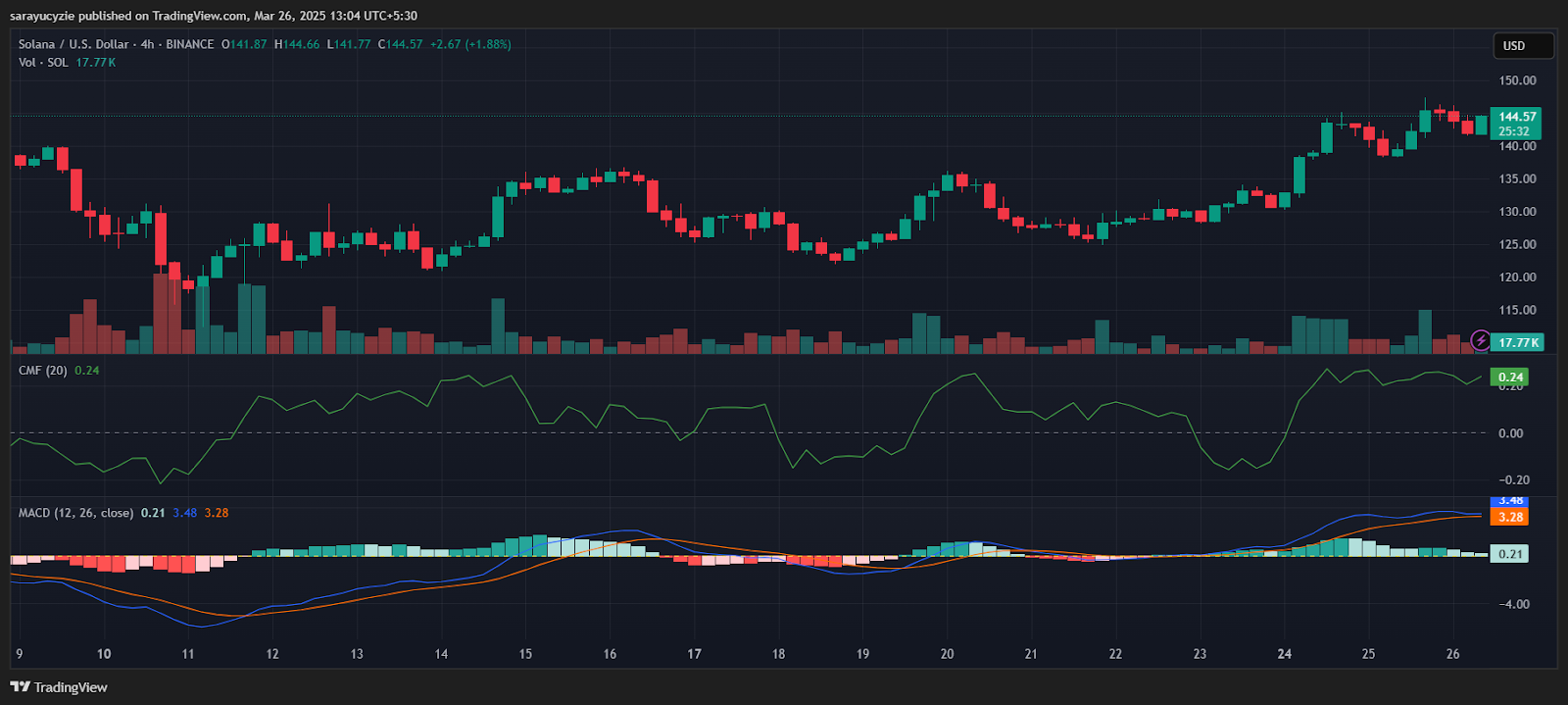Click date 20 on the time axis
Image resolution: width=1568 pixels, height=705 pixels.
[947, 654]
